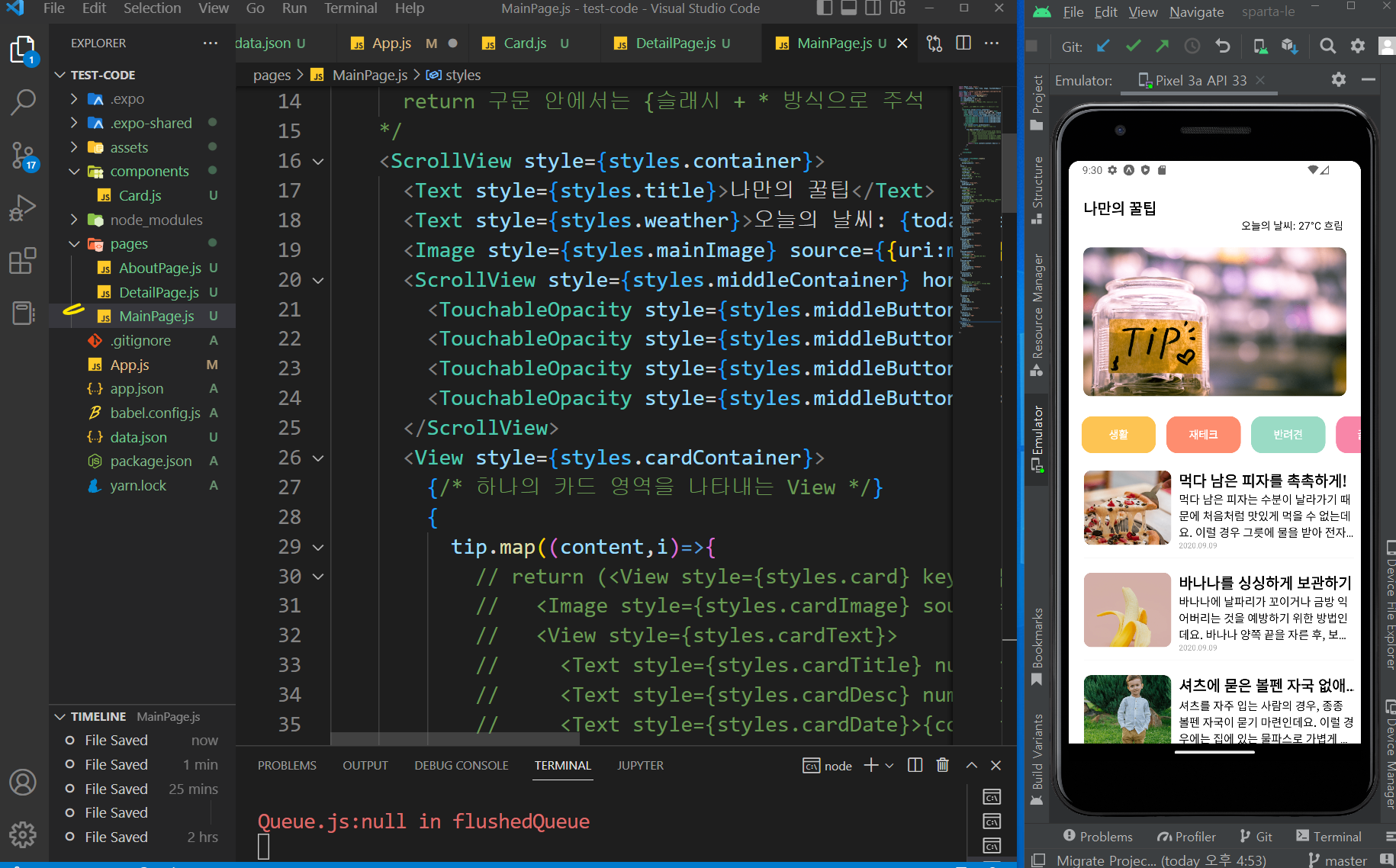
Task: Kill the terminal with trash icon
Action: click(943, 765)
